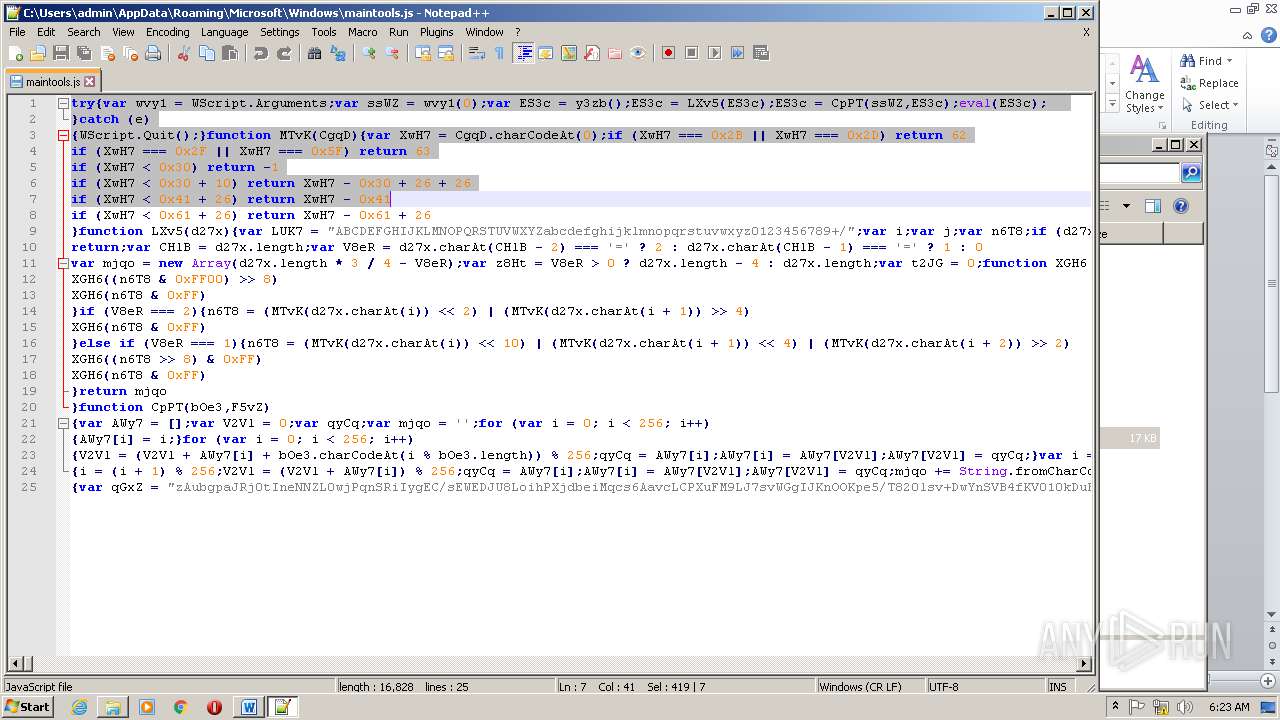Toggle Show All Characters pilcrow icon
The width and height of the screenshot is (1280, 720).
point(500,53)
